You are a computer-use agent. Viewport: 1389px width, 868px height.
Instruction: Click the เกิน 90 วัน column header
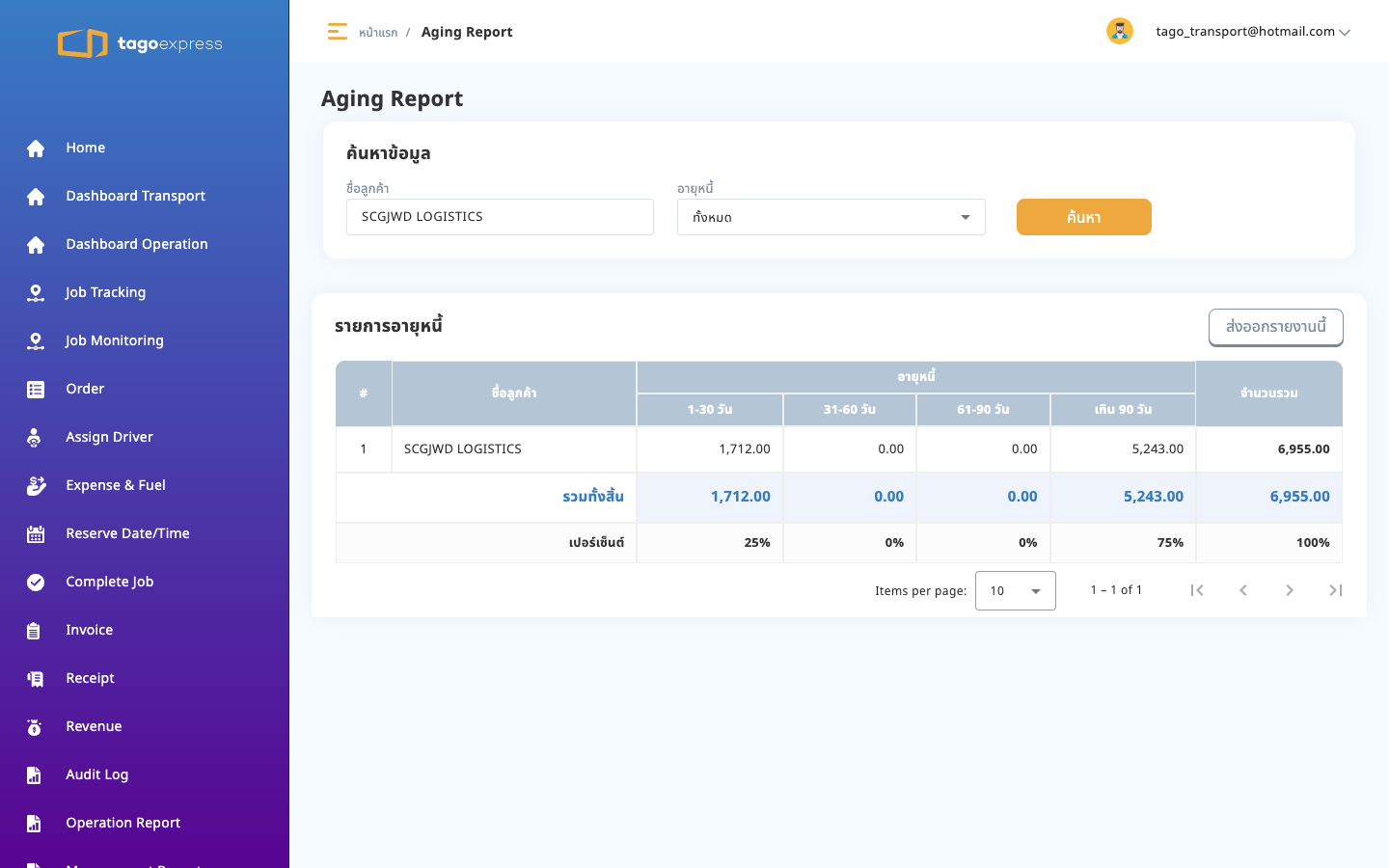pyautogui.click(x=1123, y=409)
